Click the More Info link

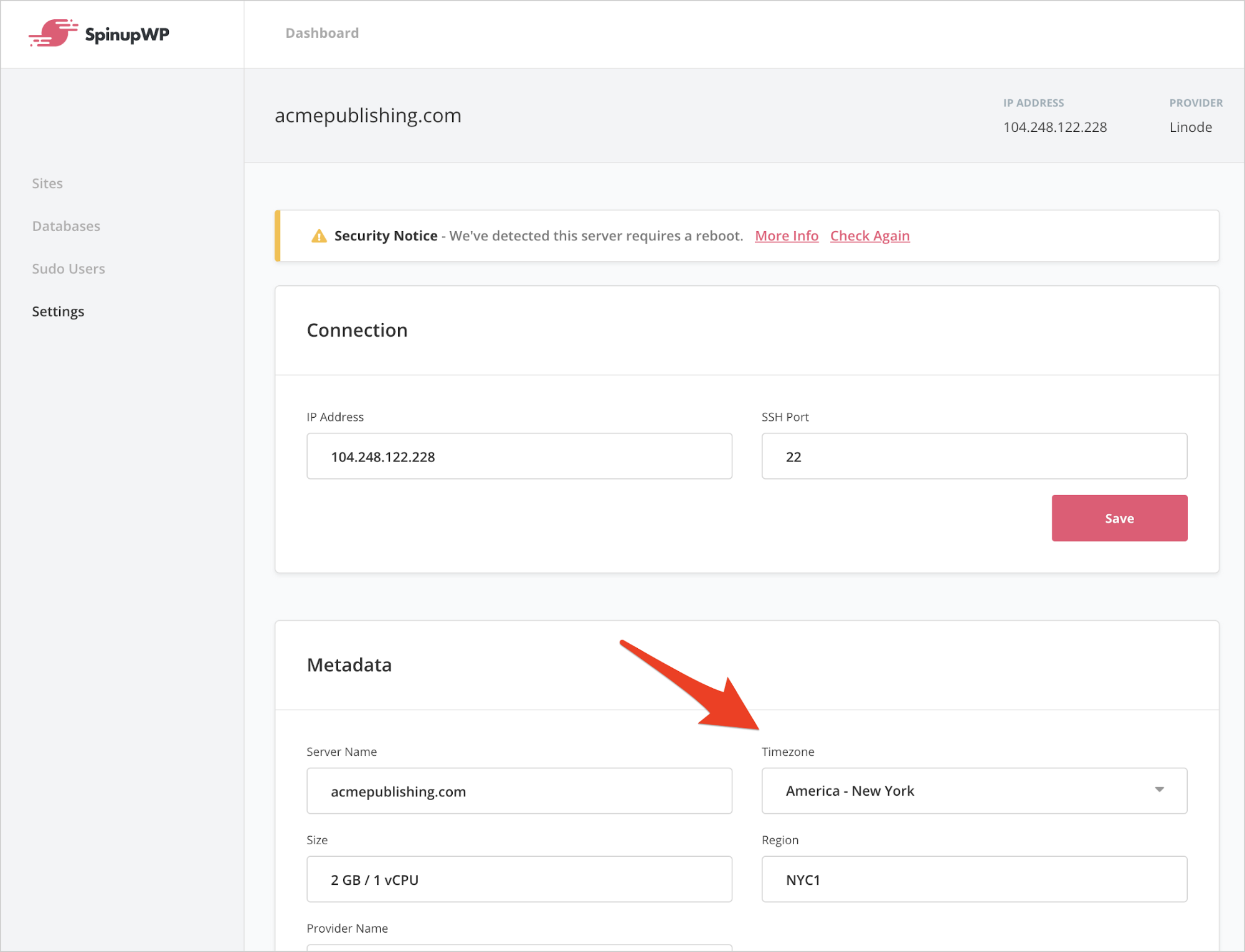pos(786,235)
